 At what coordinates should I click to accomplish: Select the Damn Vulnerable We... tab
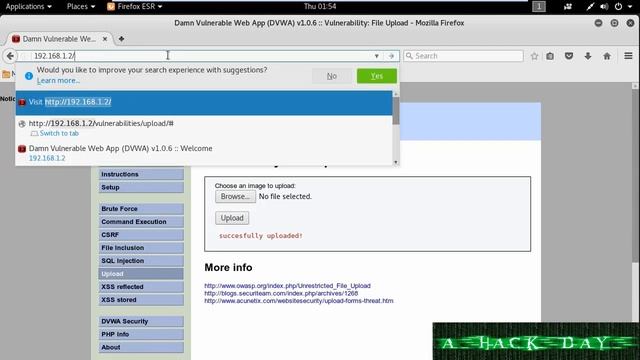pos(60,39)
